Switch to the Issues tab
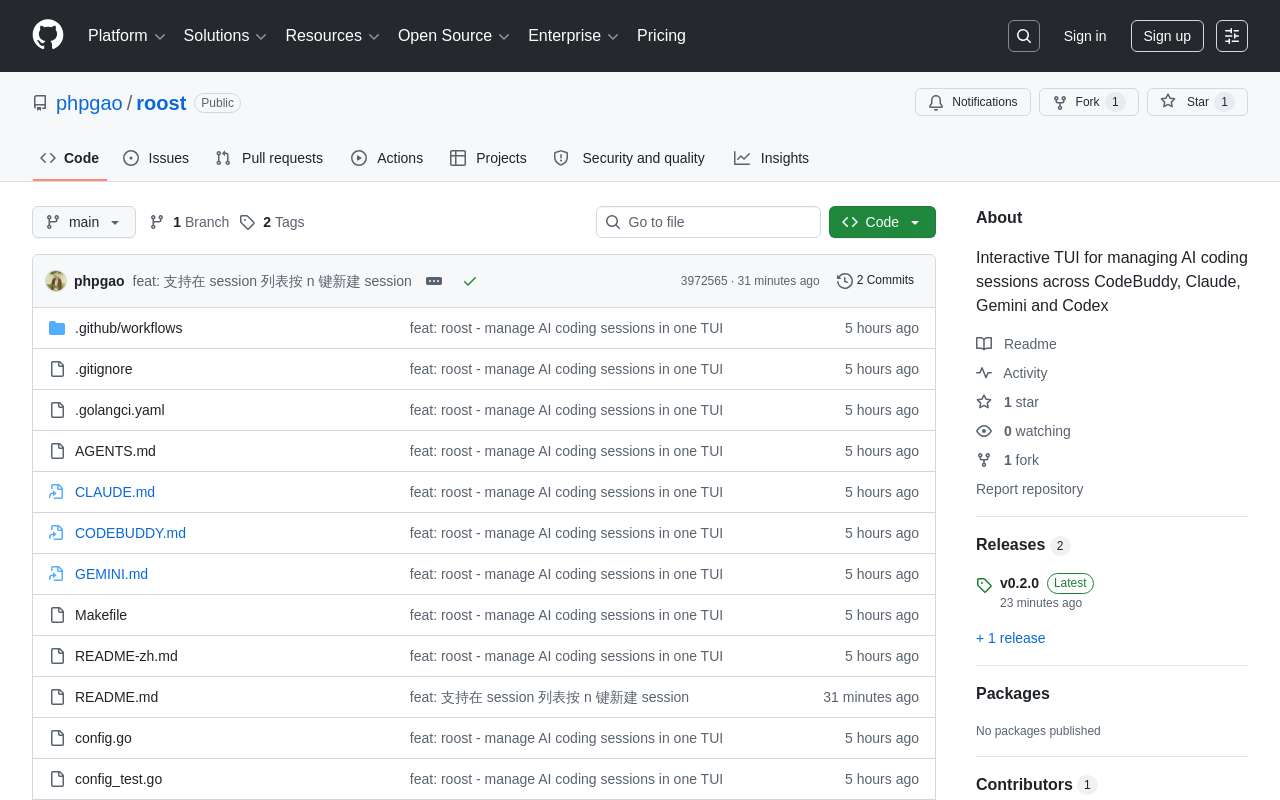Image resolution: width=1280 pixels, height=800 pixels. 156,158
